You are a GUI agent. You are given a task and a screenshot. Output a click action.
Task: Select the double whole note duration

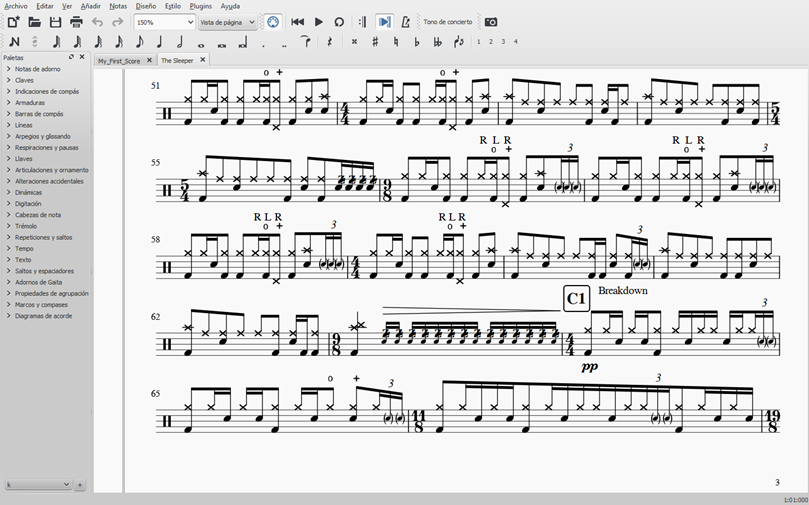222,44
